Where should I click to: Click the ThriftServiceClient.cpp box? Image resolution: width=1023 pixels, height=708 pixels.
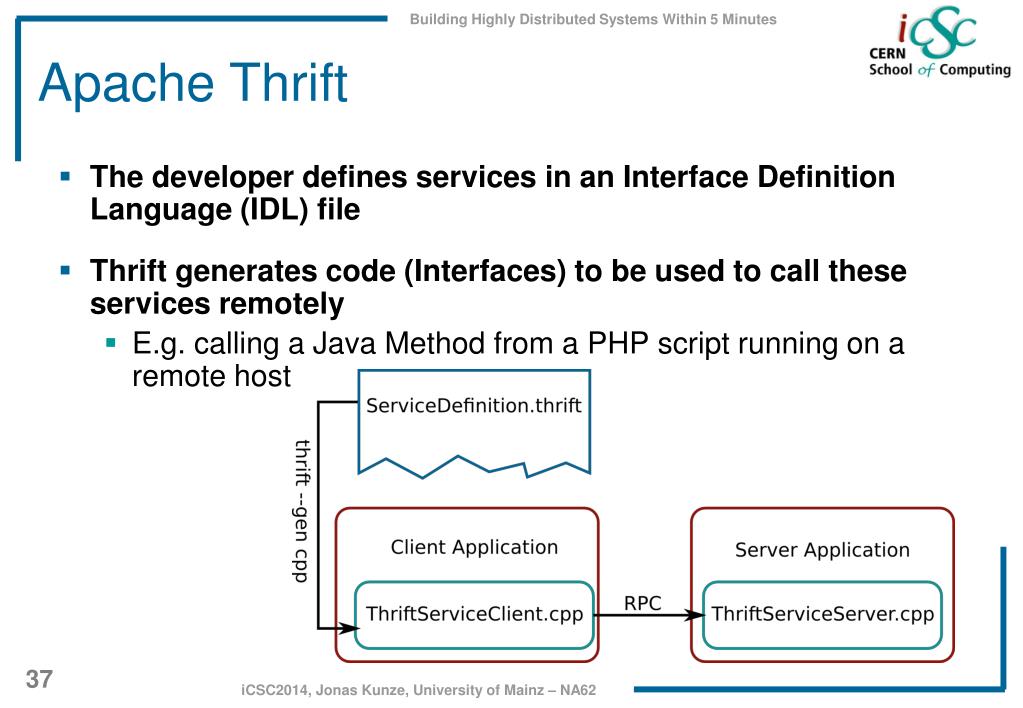(474, 615)
